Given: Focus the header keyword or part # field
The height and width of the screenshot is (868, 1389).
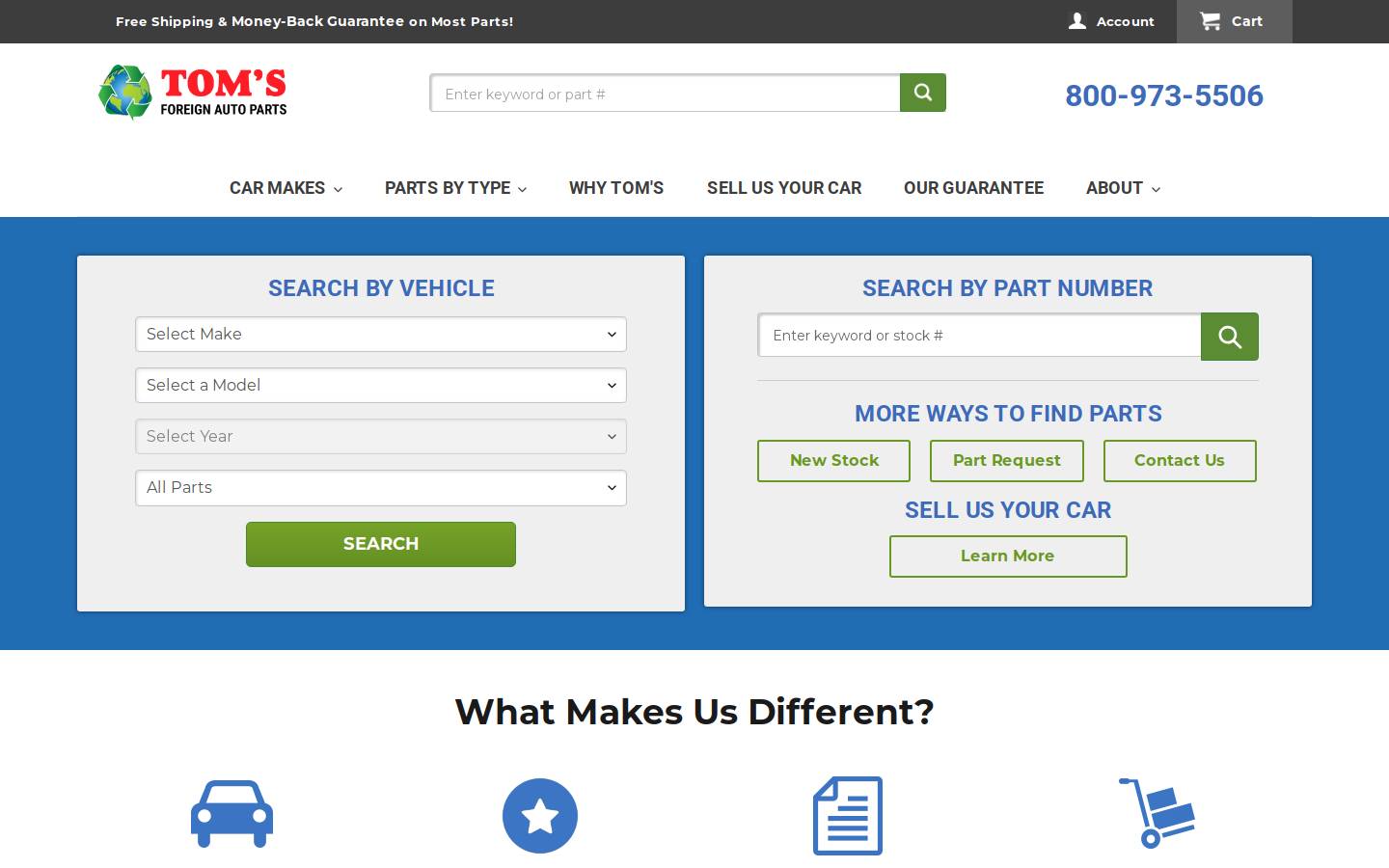Looking at the screenshot, I should [x=665, y=94].
